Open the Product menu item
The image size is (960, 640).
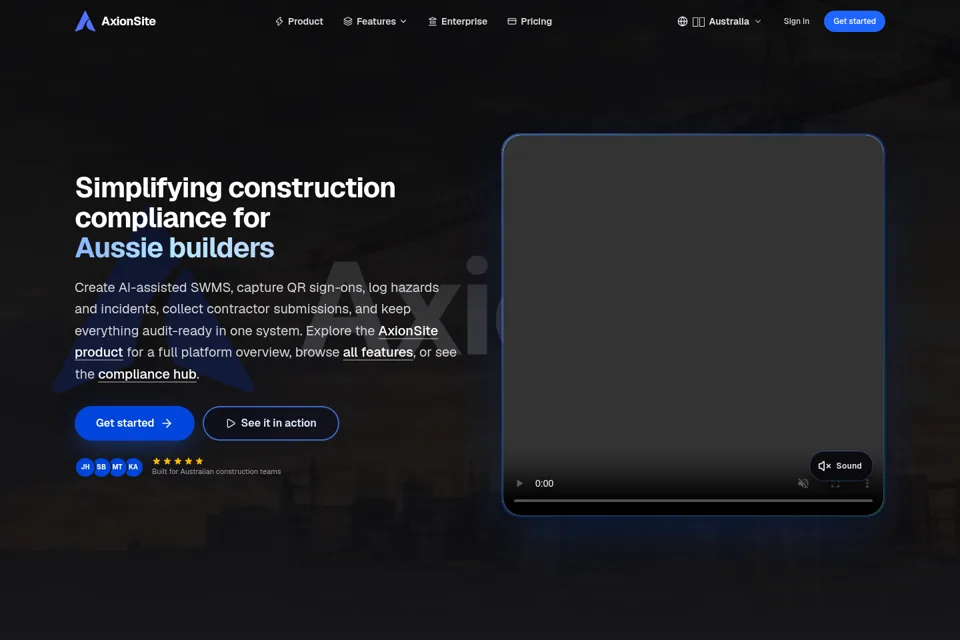(299, 21)
